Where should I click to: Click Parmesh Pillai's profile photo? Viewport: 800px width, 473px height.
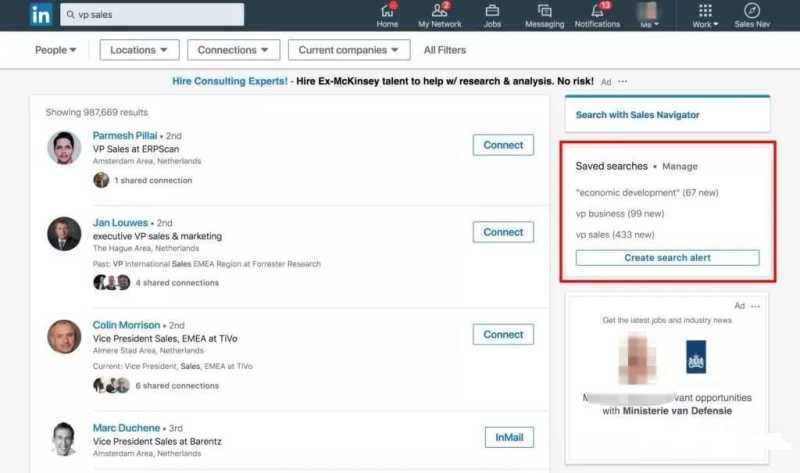(64, 147)
